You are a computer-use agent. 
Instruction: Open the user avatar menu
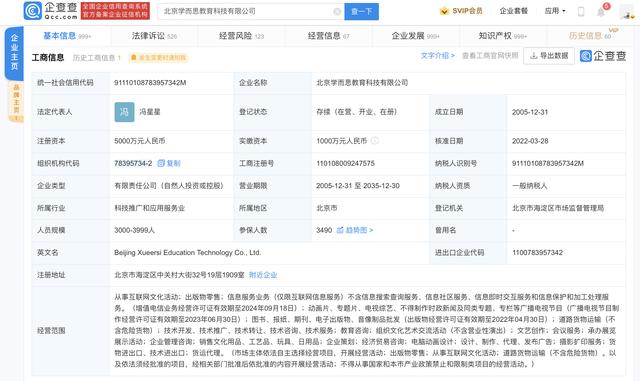tap(627, 11)
